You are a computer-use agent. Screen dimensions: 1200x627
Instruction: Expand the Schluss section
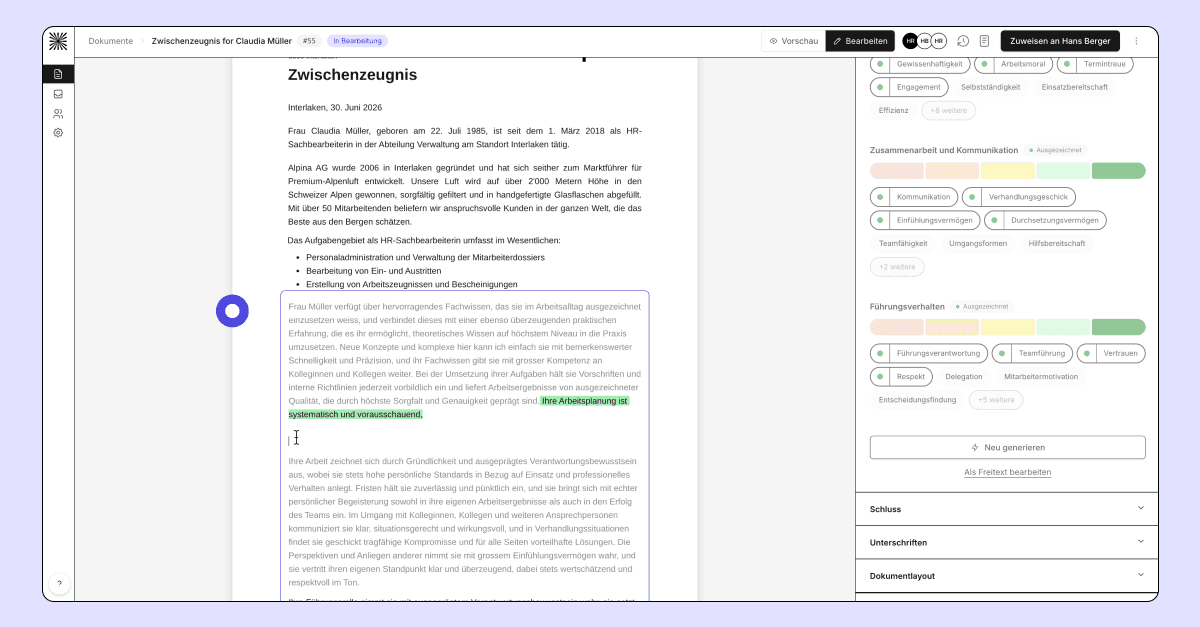click(1007, 509)
